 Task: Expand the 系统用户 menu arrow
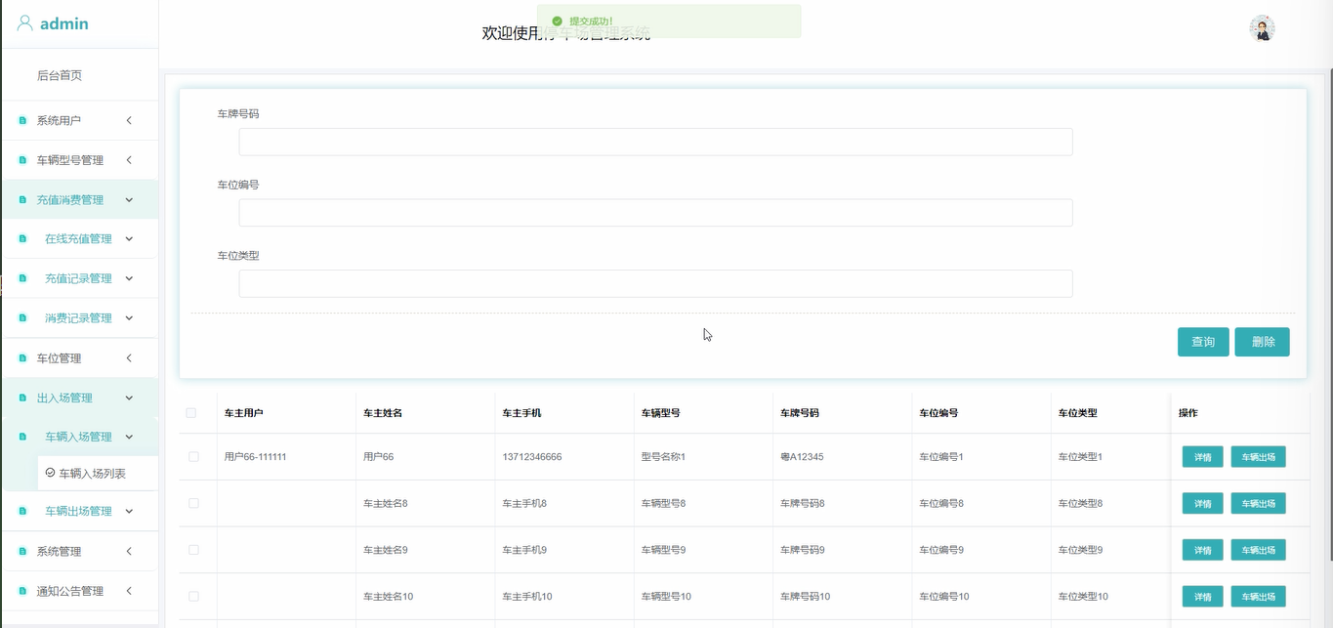(x=129, y=121)
